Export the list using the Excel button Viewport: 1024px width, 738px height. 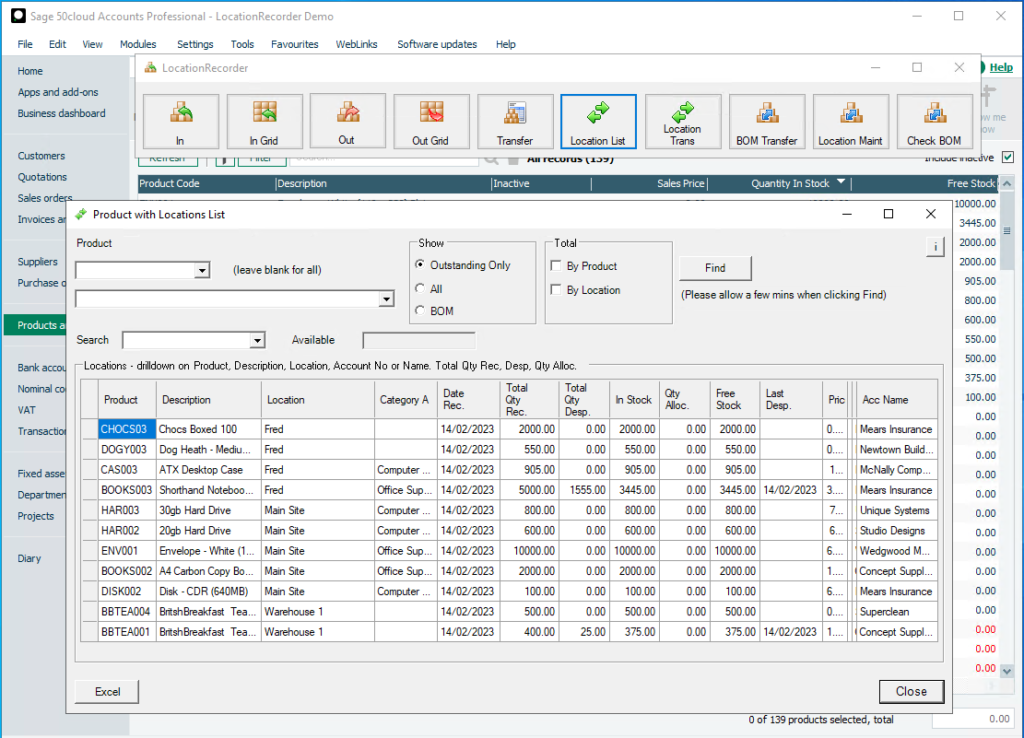pyautogui.click(x=105, y=691)
